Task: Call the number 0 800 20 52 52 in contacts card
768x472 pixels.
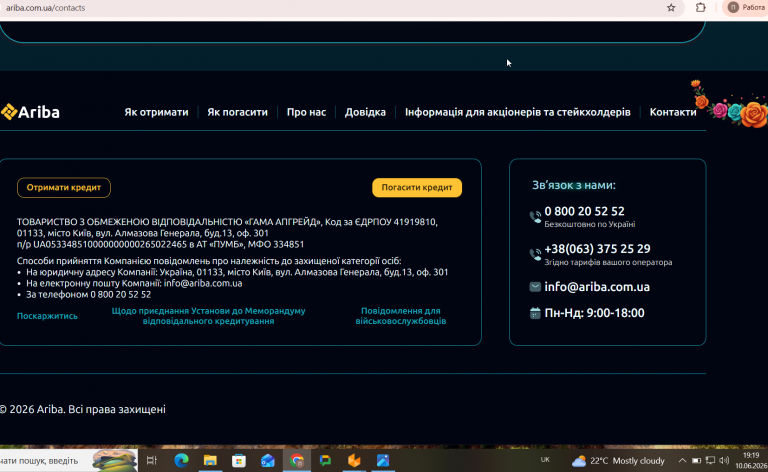Action: pyautogui.click(x=584, y=211)
